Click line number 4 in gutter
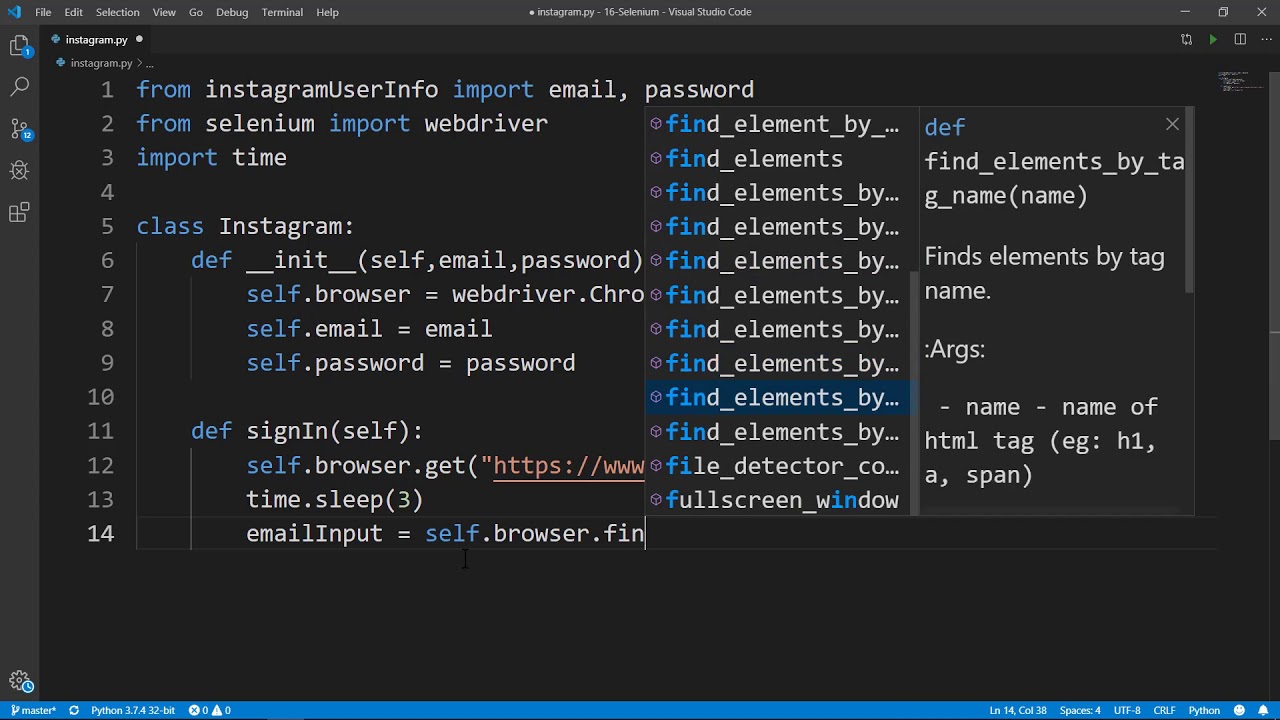1280x720 pixels. tap(107, 192)
